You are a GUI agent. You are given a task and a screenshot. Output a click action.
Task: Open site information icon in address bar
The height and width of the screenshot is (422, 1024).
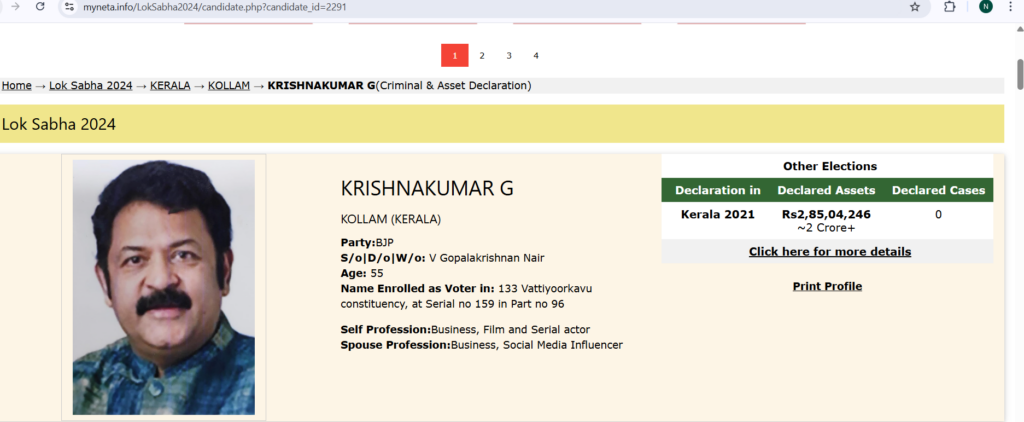(69, 7)
